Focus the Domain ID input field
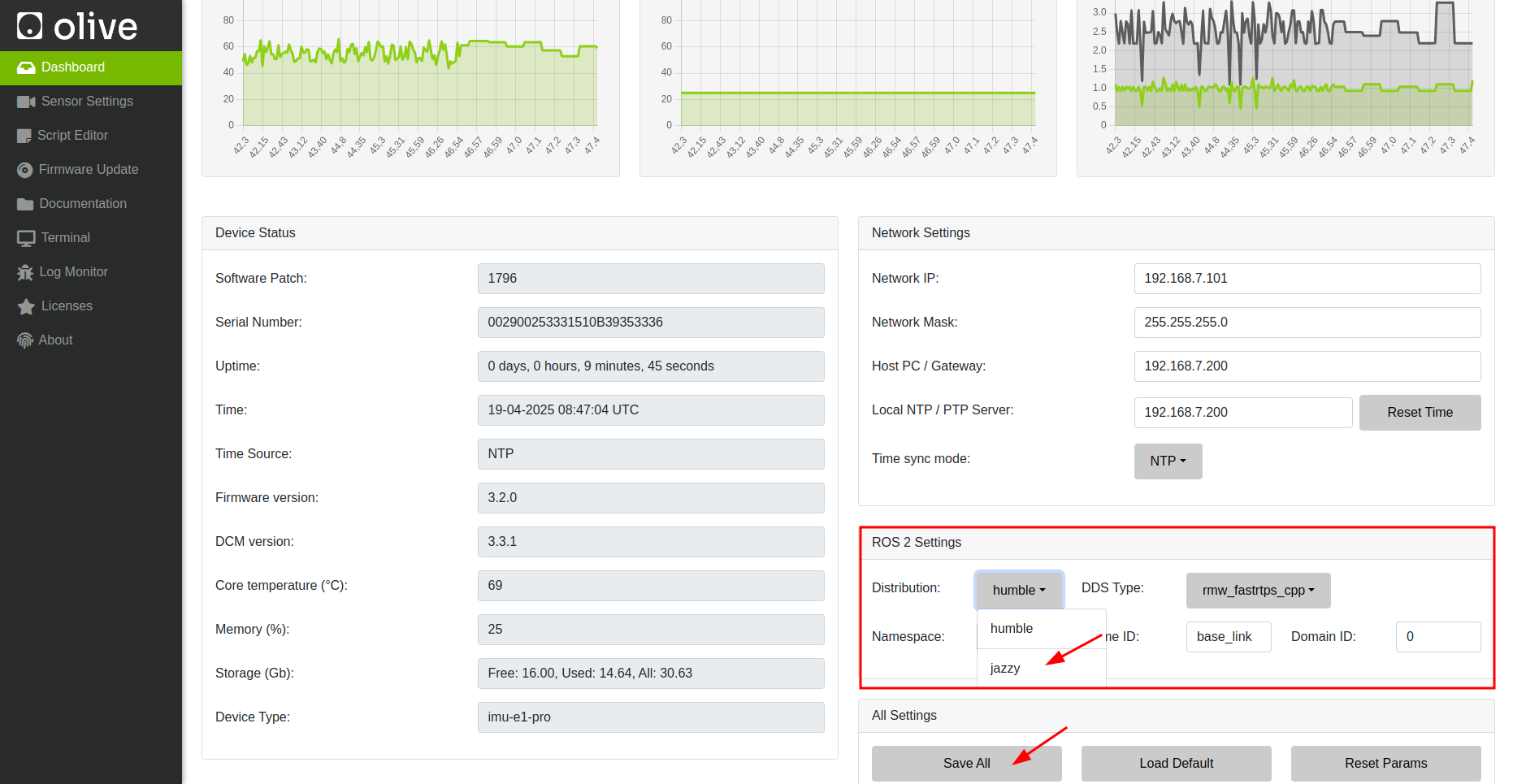 1437,637
